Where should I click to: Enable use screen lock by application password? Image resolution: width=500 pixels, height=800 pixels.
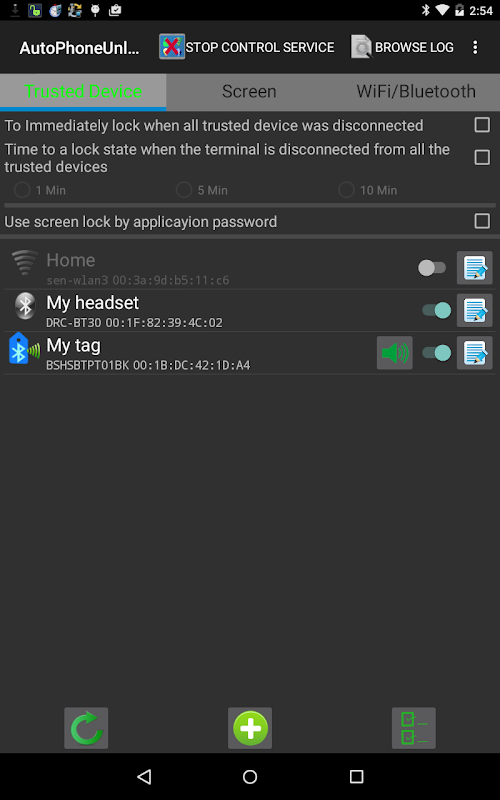pyautogui.click(x=482, y=221)
